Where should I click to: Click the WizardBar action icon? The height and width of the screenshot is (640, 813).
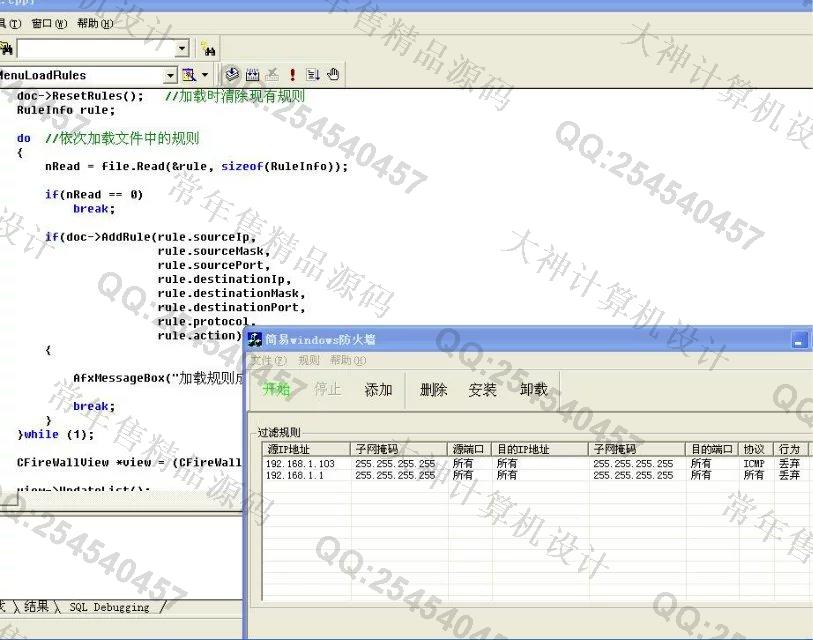[189, 75]
